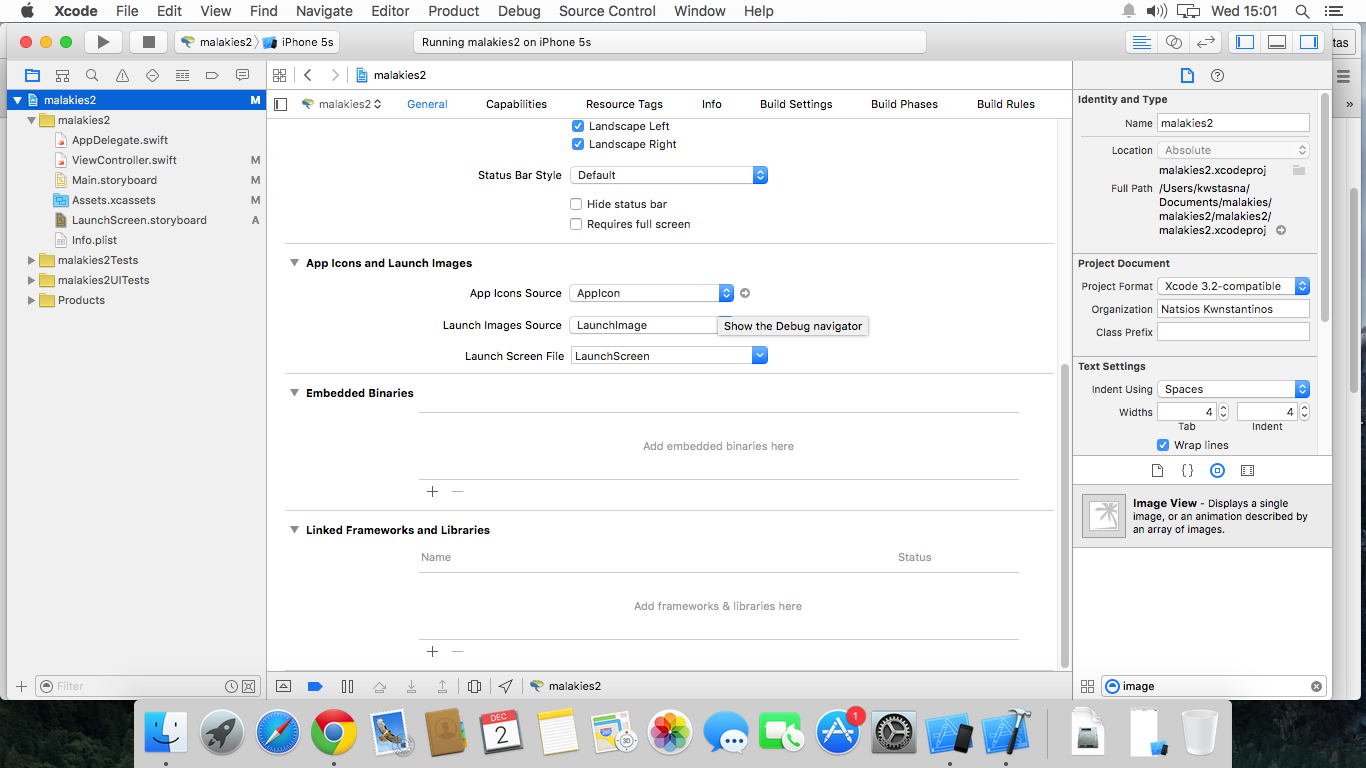Screen dimensions: 1366x768
Task: Open the Object library
Action: (1217, 470)
